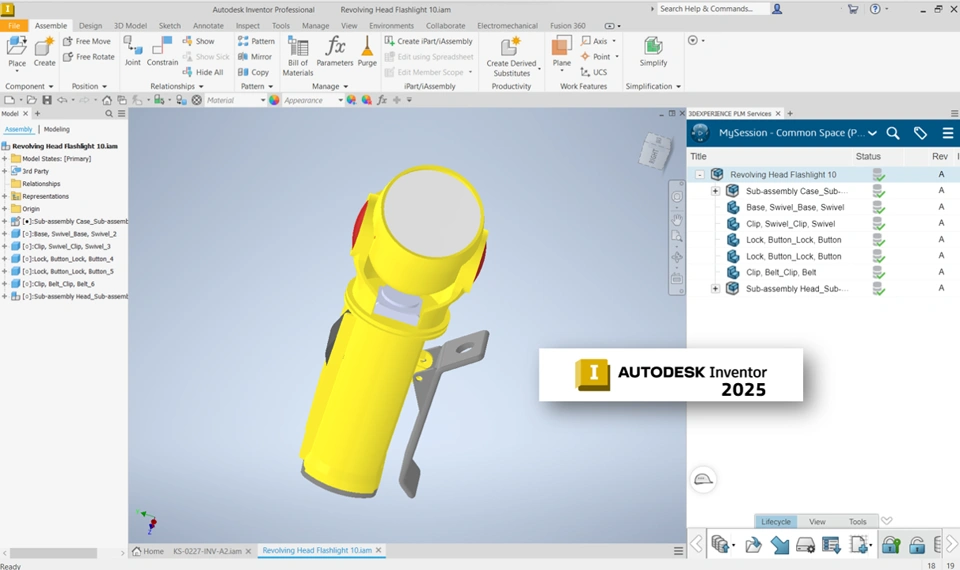Screen dimensions: 960x570
Task: Click the Model browser horizontal scrollbar
Action: point(53,553)
